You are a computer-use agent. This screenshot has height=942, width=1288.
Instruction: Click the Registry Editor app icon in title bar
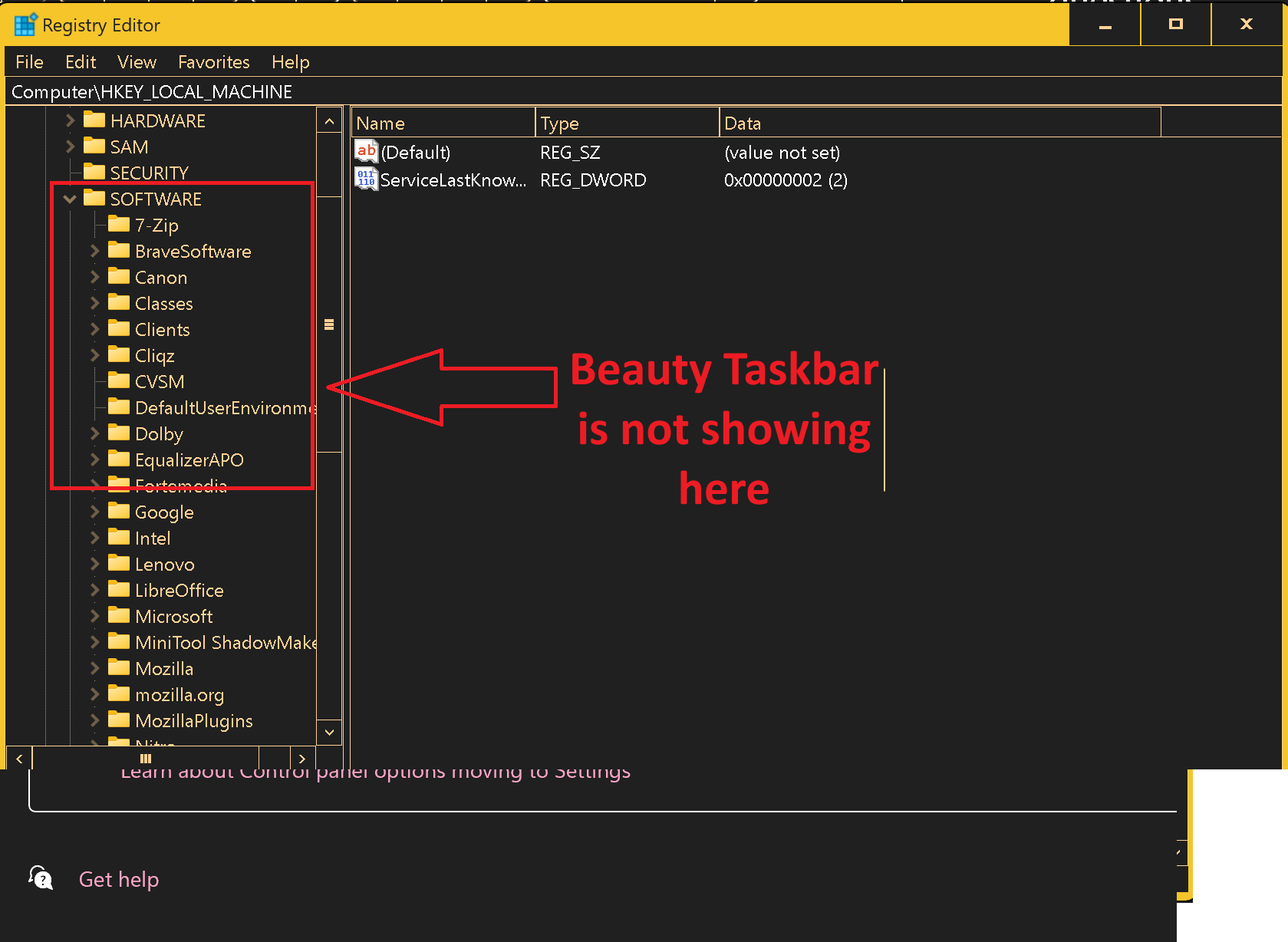[x=25, y=25]
